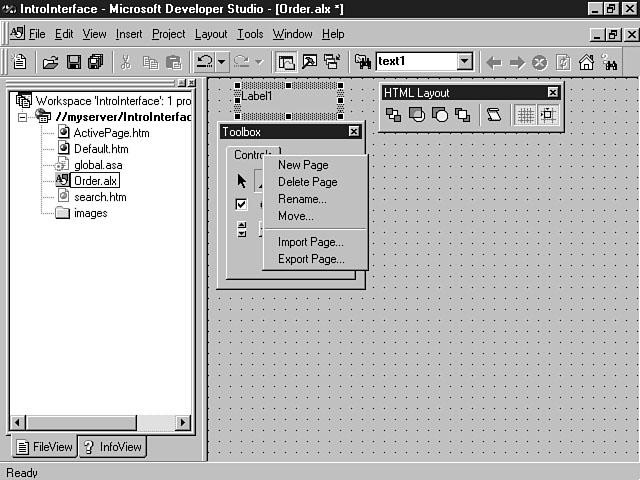640x480 pixels.
Task: Click the Bring to Front layout icon
Action: click(394, 115)
